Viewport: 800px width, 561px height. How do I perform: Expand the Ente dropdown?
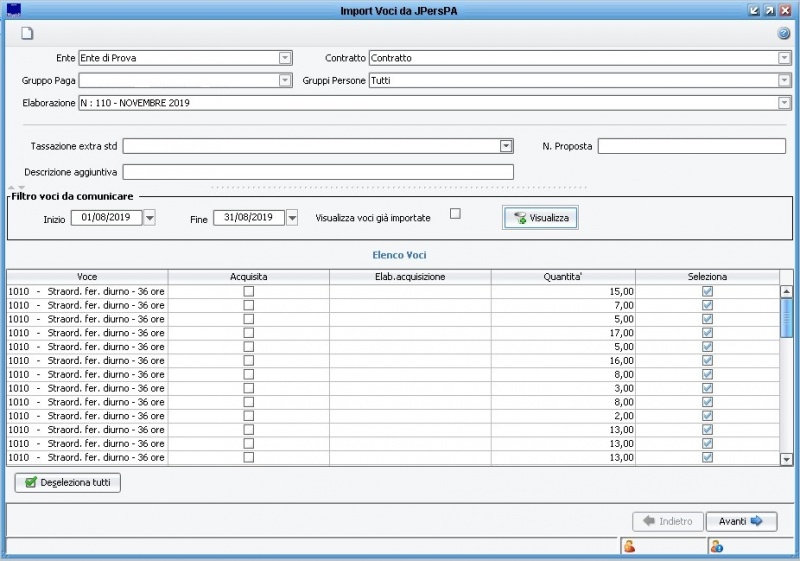(x=285, y=58)
